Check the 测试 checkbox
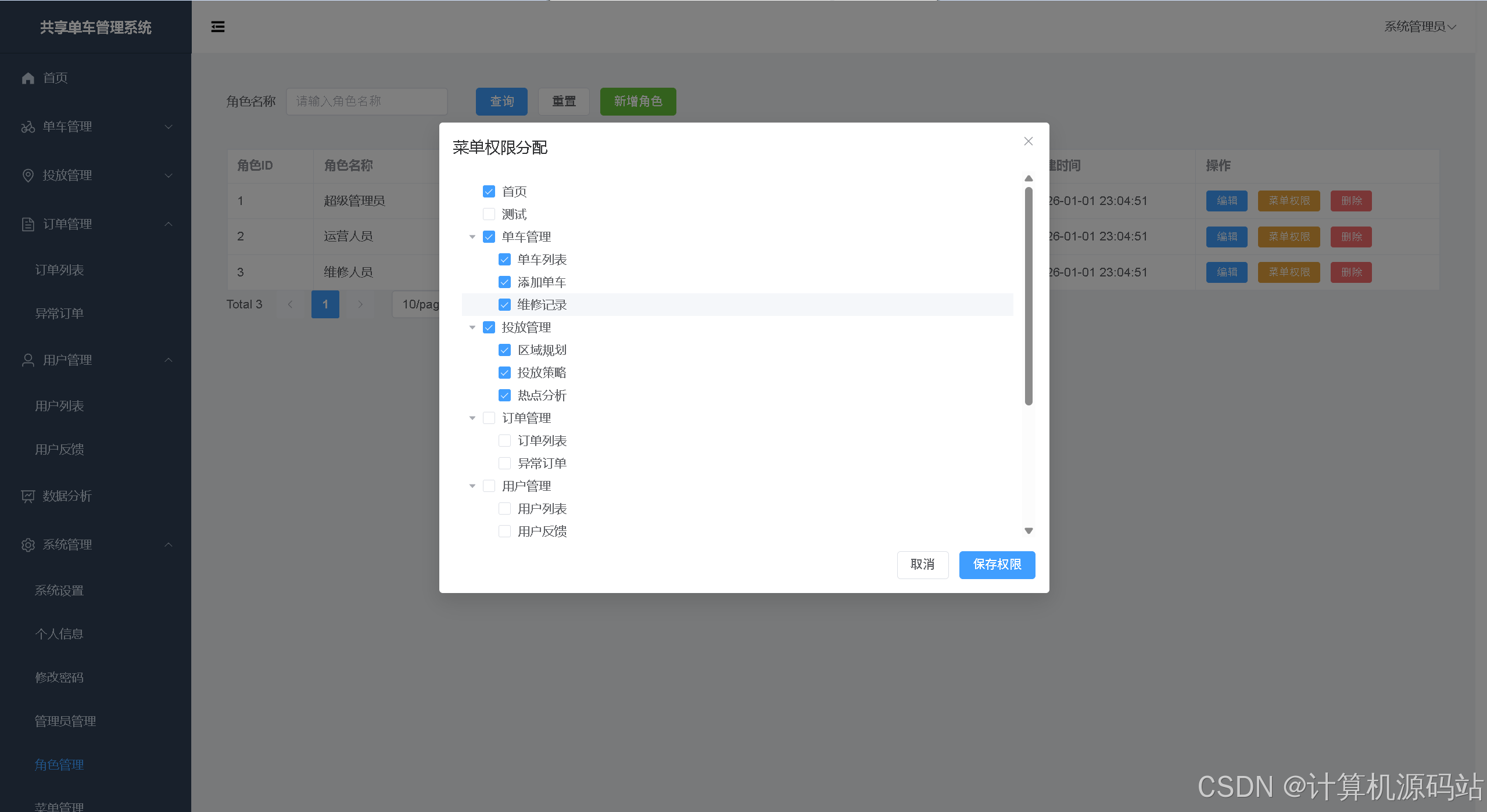Image resolution: width=1487 pixels, height=812 pixels. pos(489,214)
